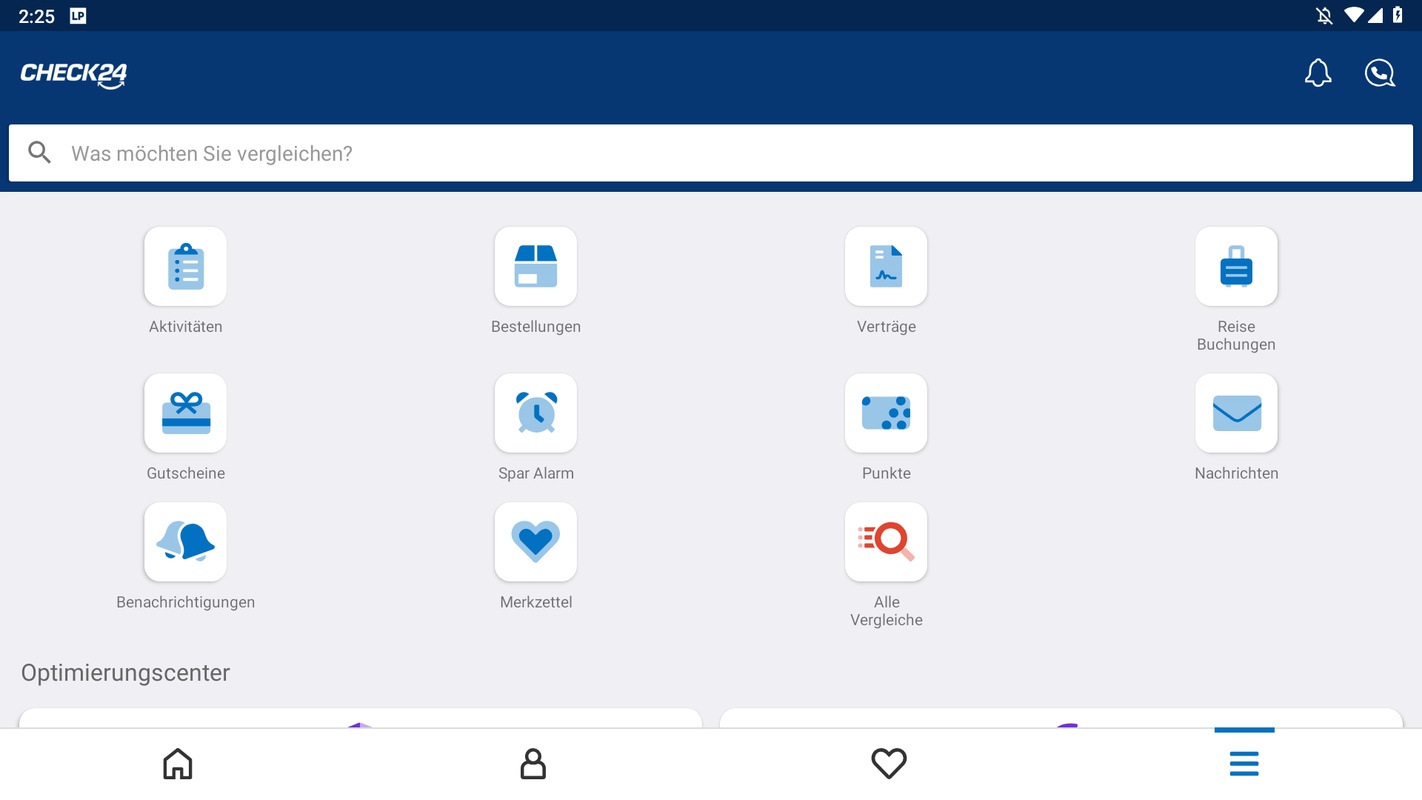Open the favorites heart tab
Screen dimensions: 1422x800
click(889, 764)
